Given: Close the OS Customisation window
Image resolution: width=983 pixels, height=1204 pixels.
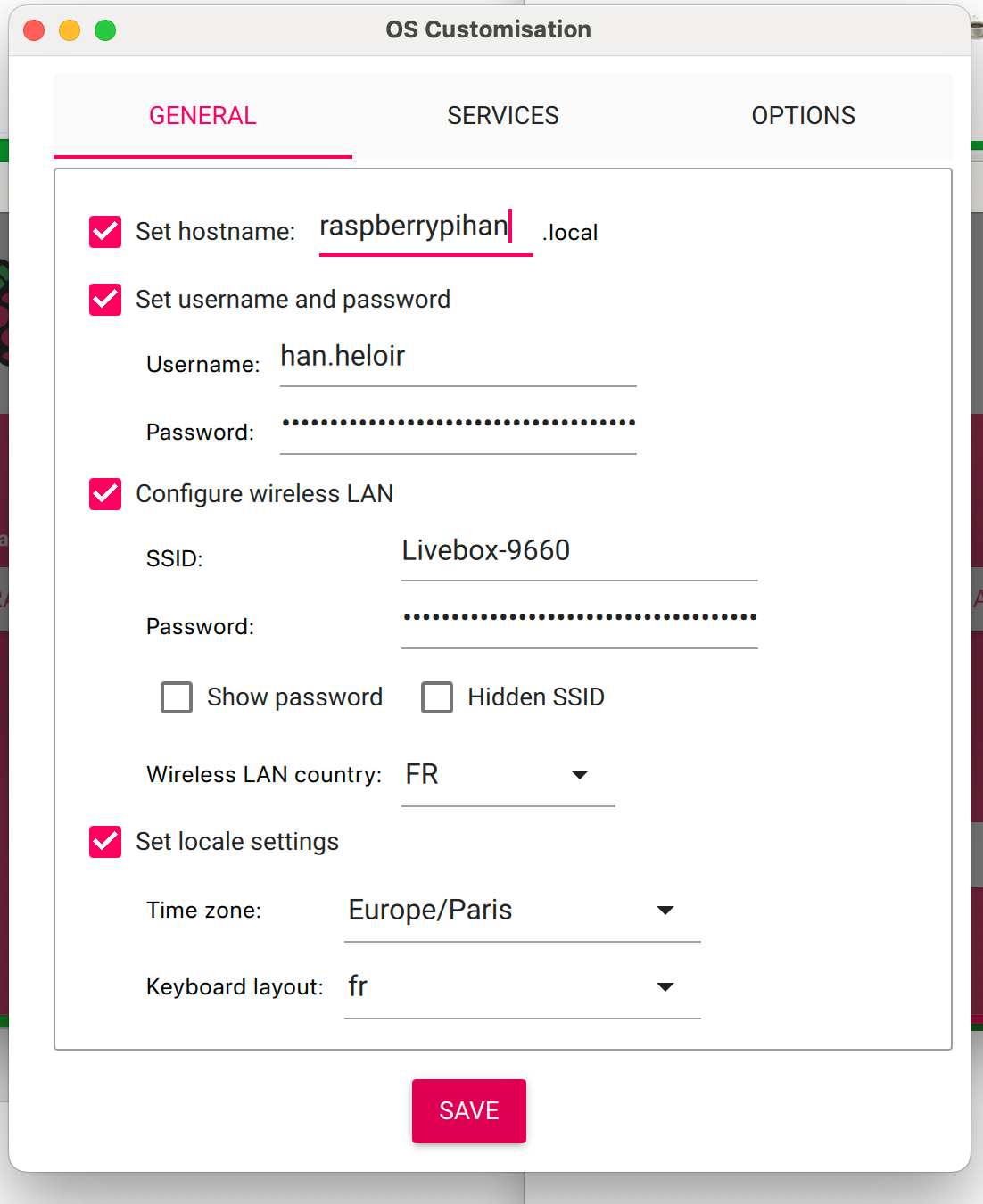Looking at the screenshot, I should coord(34,30).
